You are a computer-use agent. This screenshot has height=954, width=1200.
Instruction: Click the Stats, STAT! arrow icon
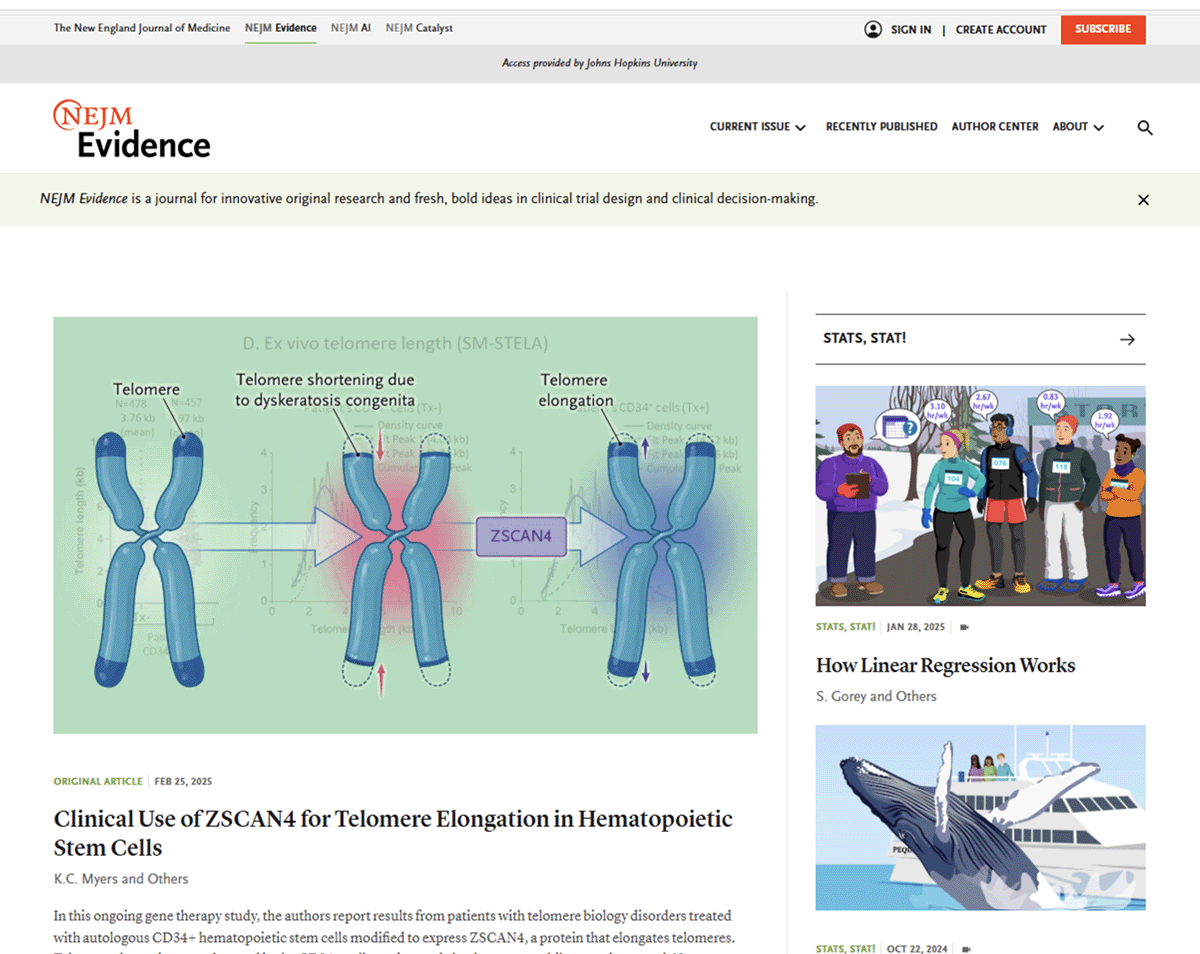(1127, 339)
